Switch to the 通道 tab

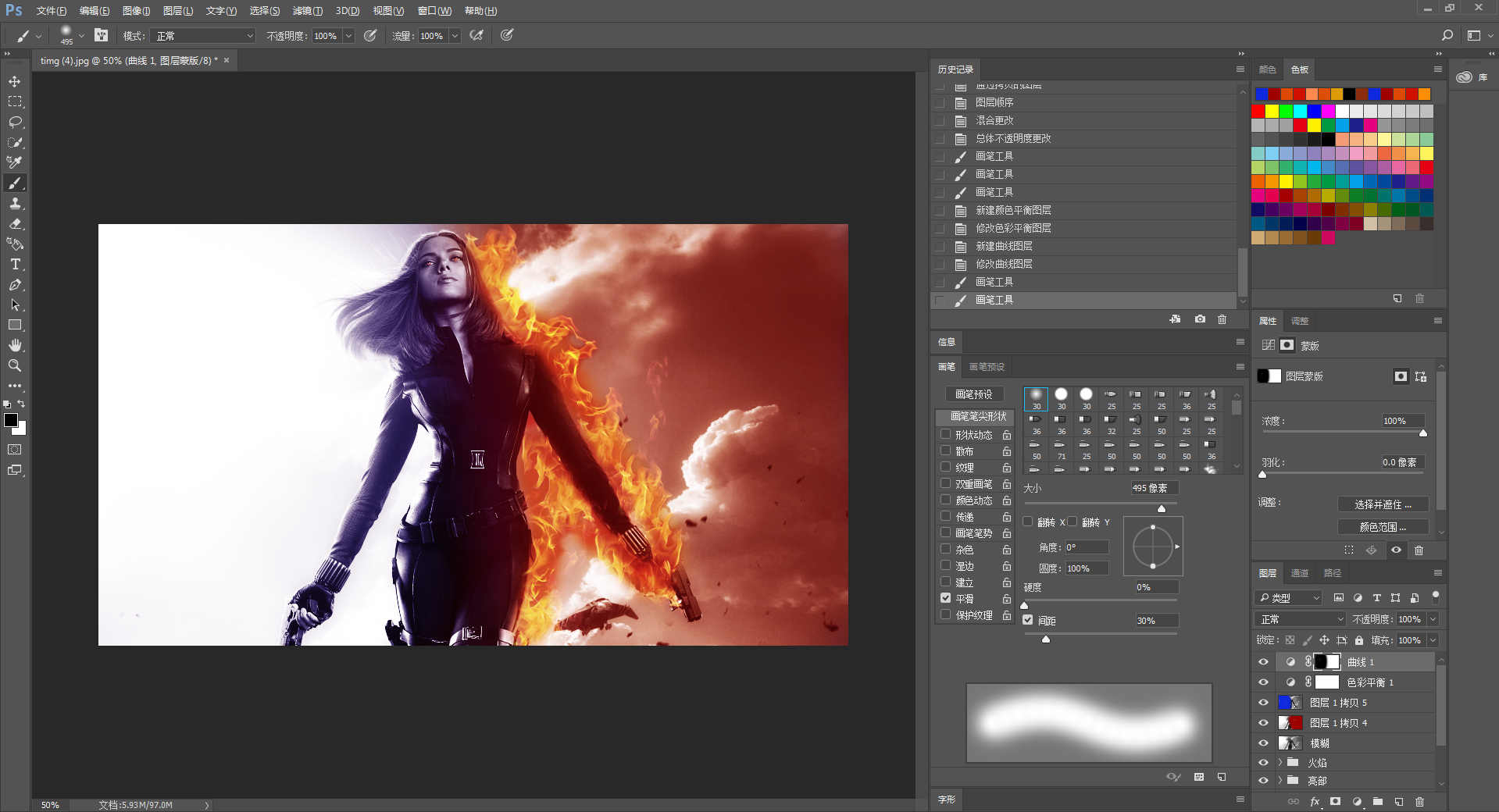tap(1299, 573)
